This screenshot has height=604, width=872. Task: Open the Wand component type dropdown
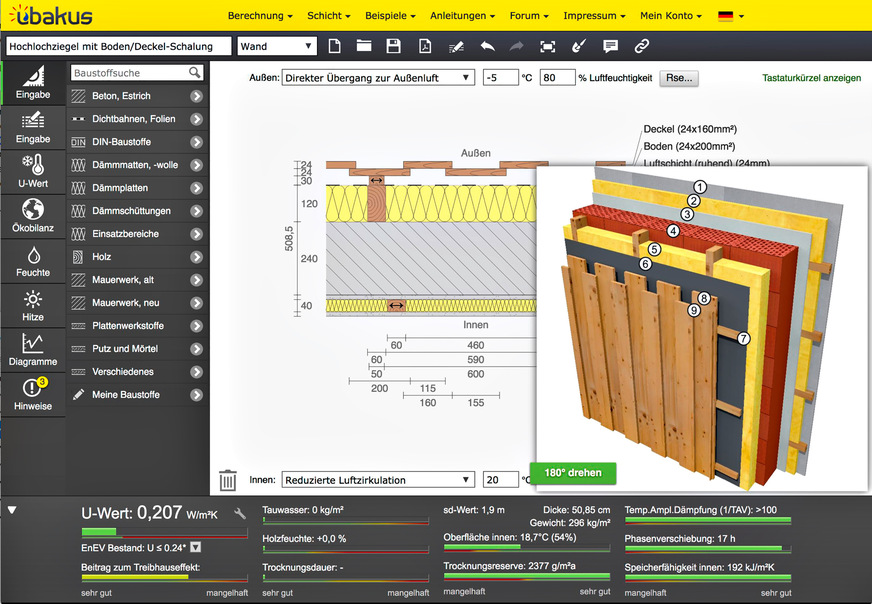277,46
